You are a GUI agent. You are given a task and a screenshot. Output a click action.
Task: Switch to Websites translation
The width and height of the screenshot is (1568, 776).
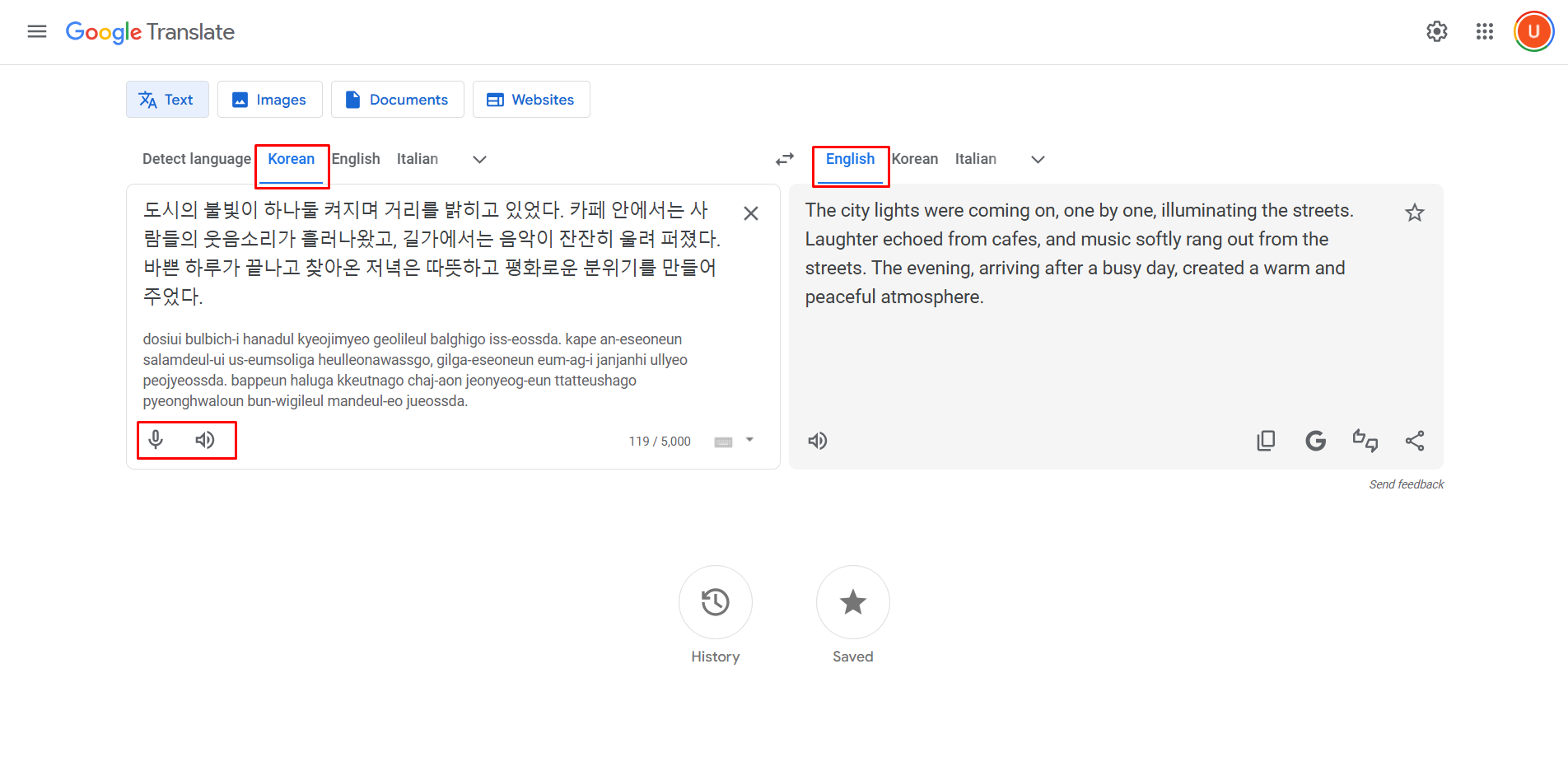pyautogui.click(x=531, y=100)
